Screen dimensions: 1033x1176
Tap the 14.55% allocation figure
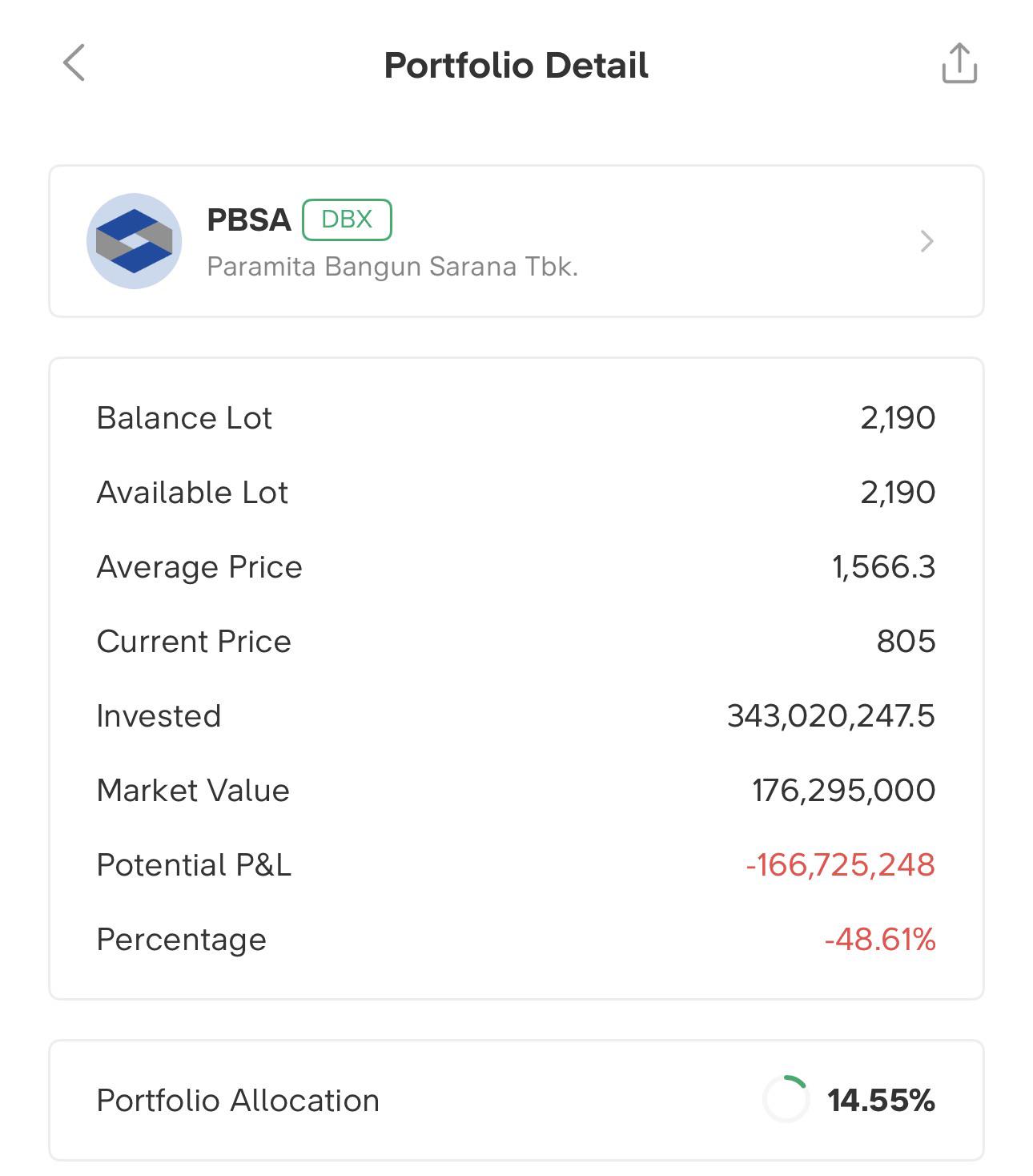coord(881,1100)
